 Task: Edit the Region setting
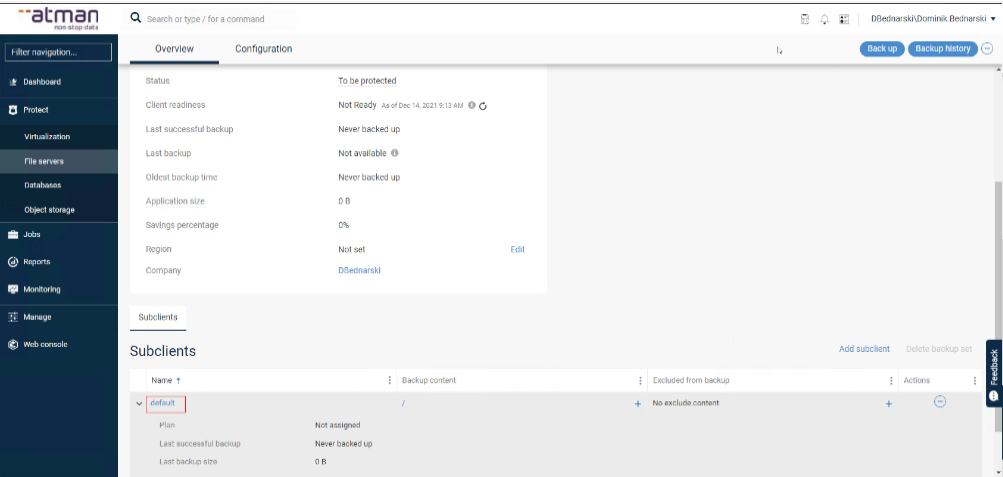click(x=517, y=249)
